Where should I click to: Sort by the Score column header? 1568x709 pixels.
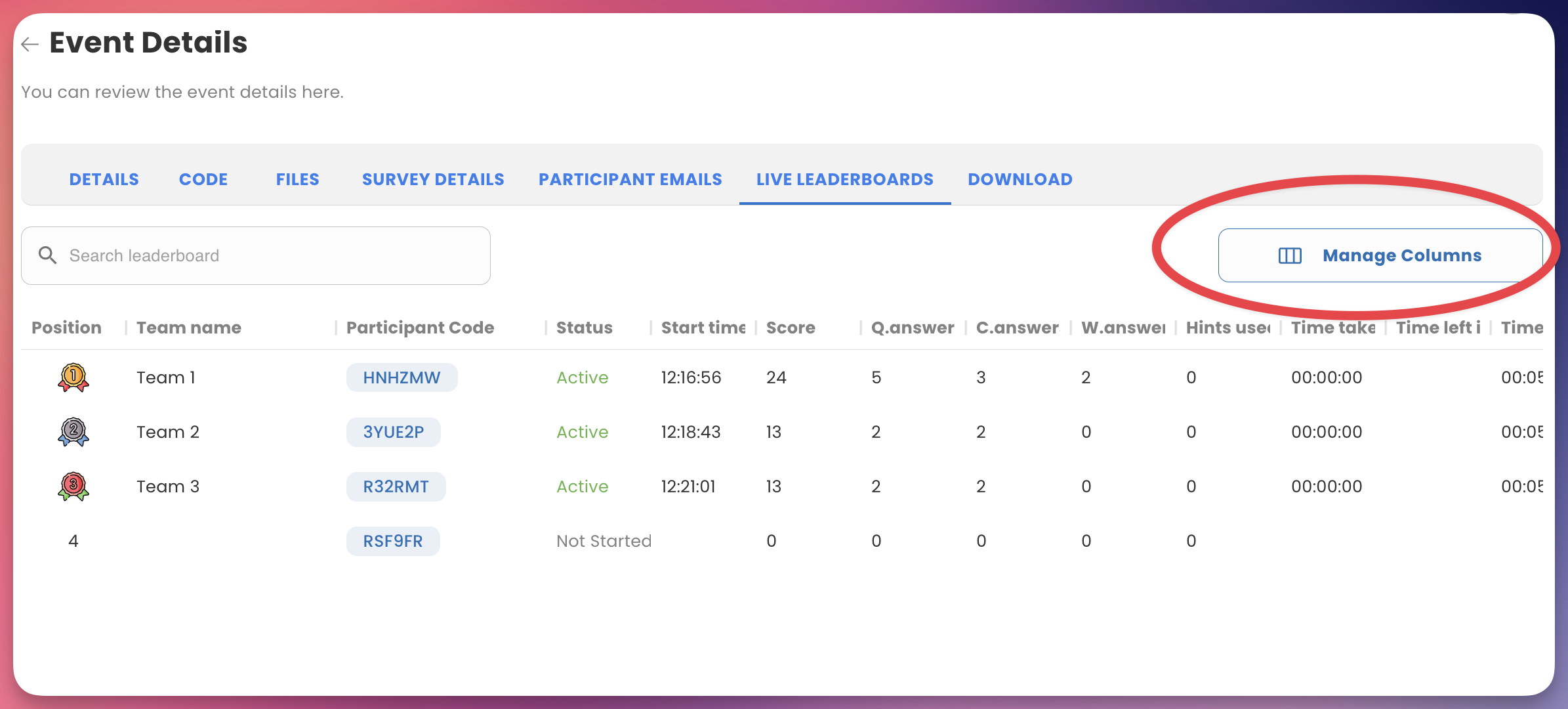pyautogui.click(x=791, y=328)
